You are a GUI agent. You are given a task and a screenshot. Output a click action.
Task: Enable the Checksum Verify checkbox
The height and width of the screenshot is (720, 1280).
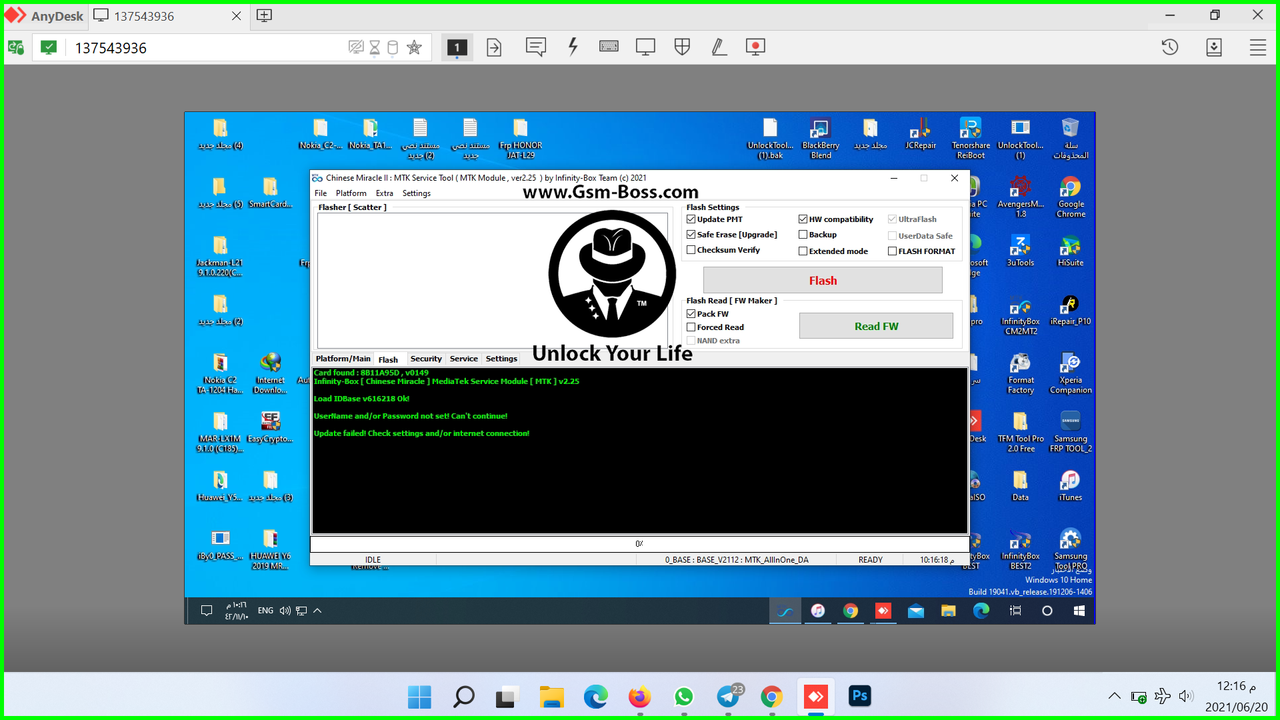(691, 250)
